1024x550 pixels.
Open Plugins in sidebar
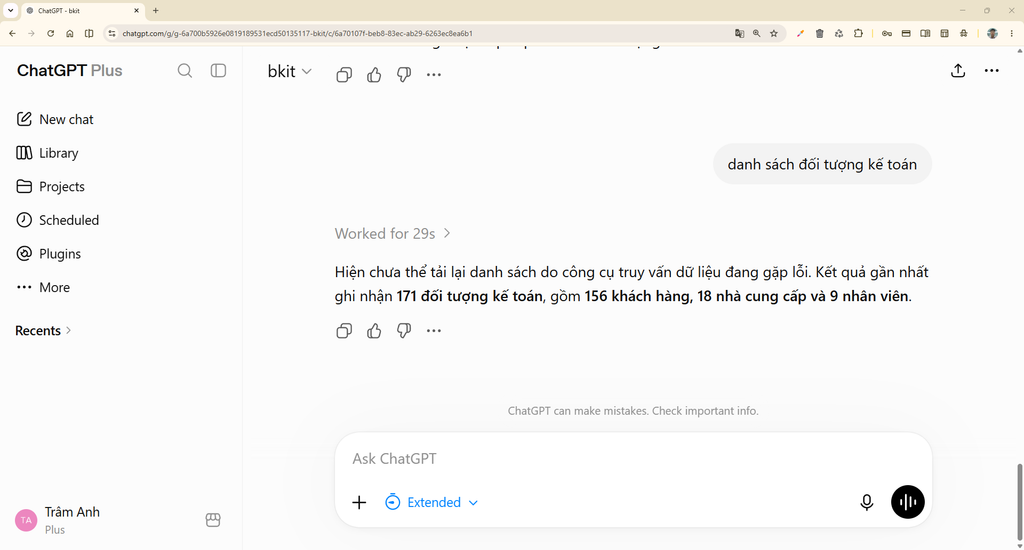click(x=48, y=253)
